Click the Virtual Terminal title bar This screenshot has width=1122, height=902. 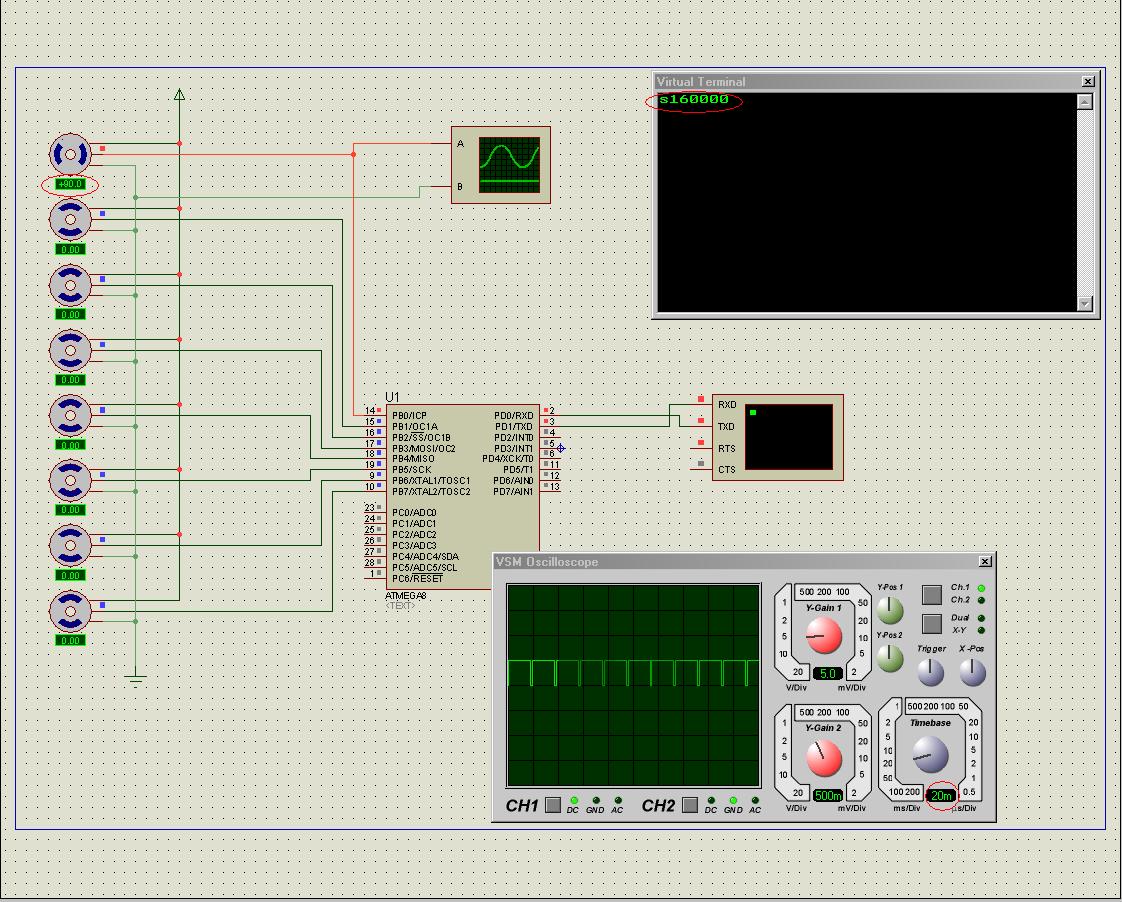860,81
